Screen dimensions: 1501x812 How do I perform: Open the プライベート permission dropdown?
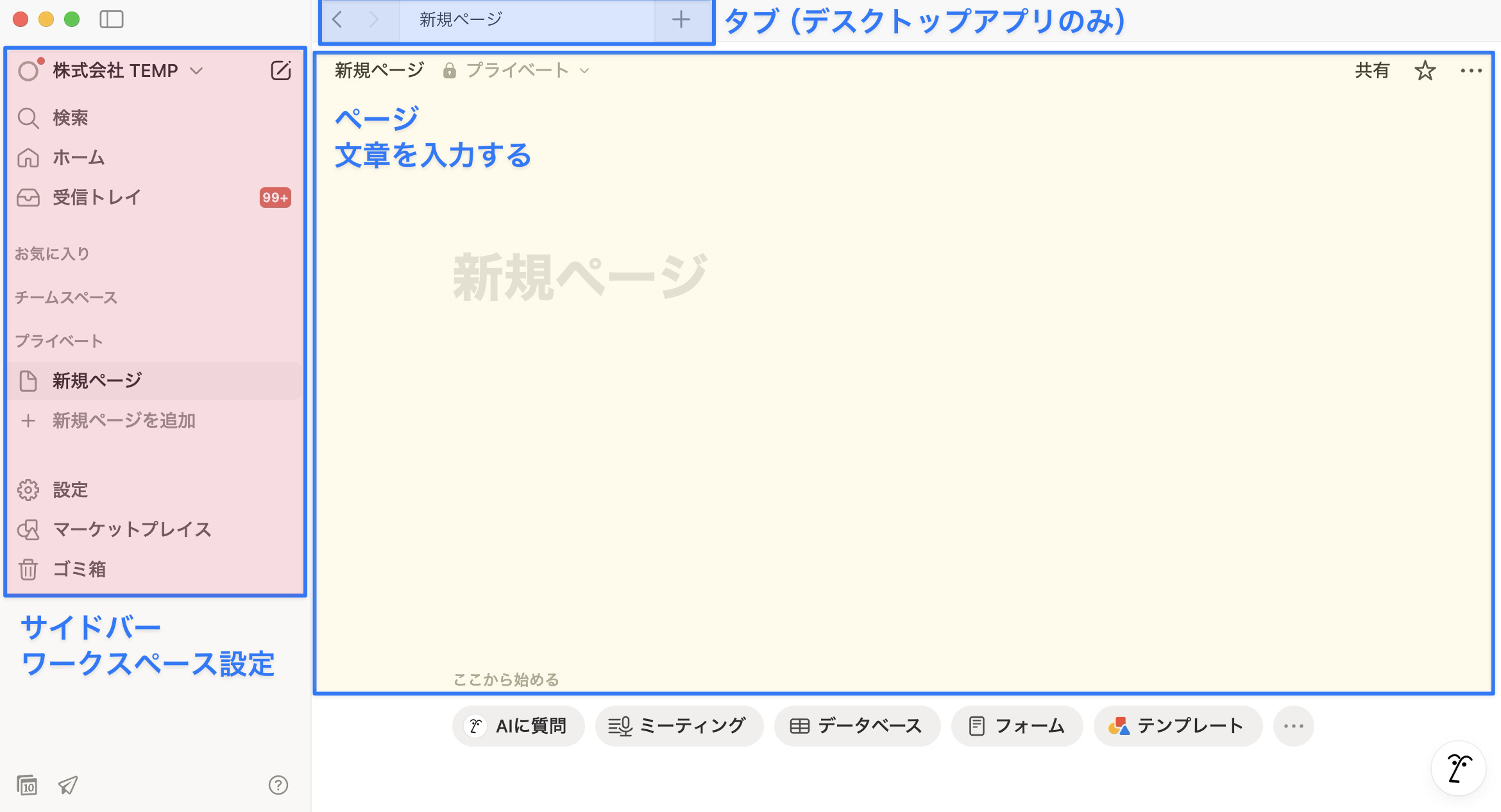click(517, 71)
